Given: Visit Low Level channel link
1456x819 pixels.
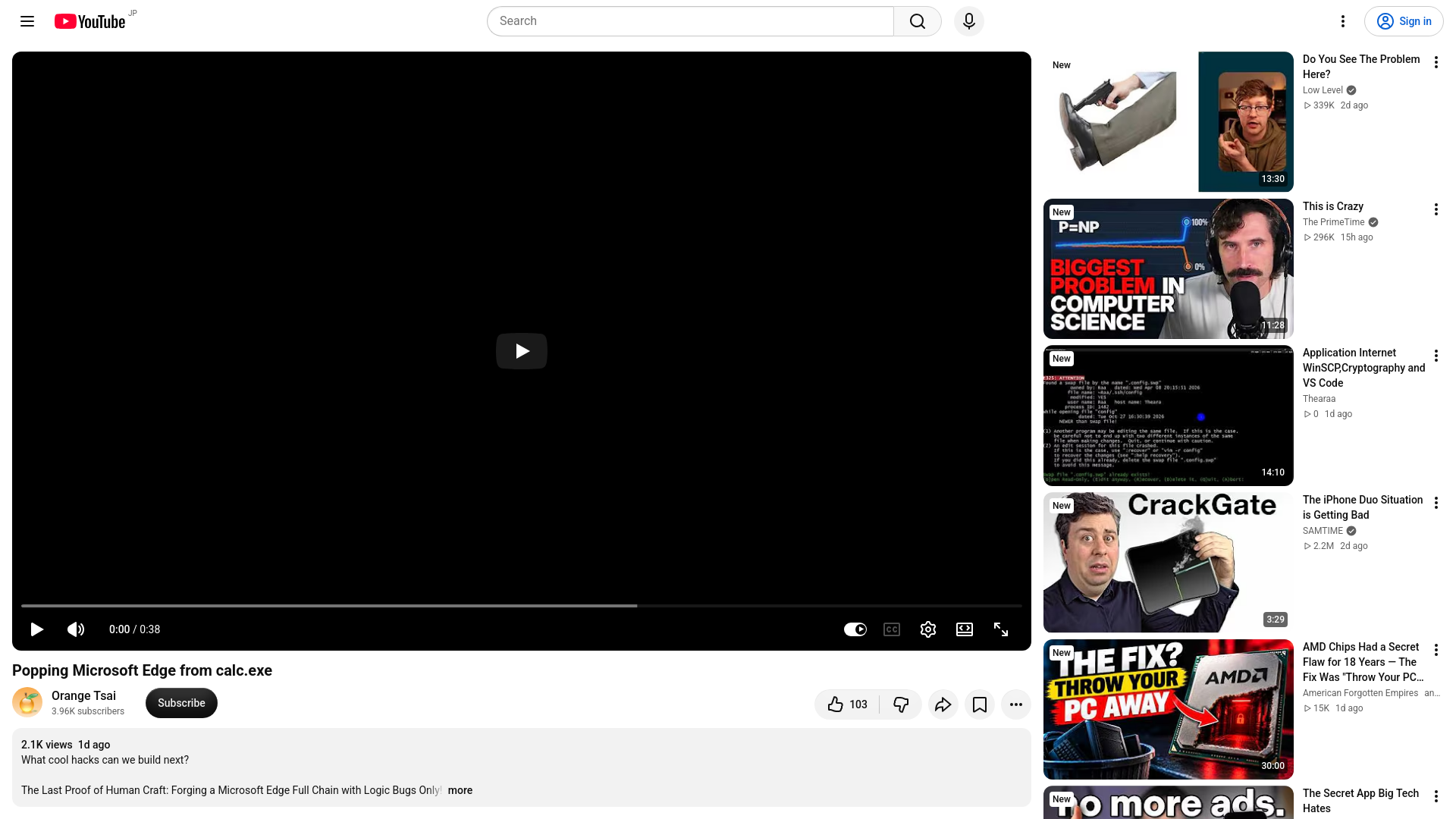Looking at the screenshot, I should [x=1323, y=90].
